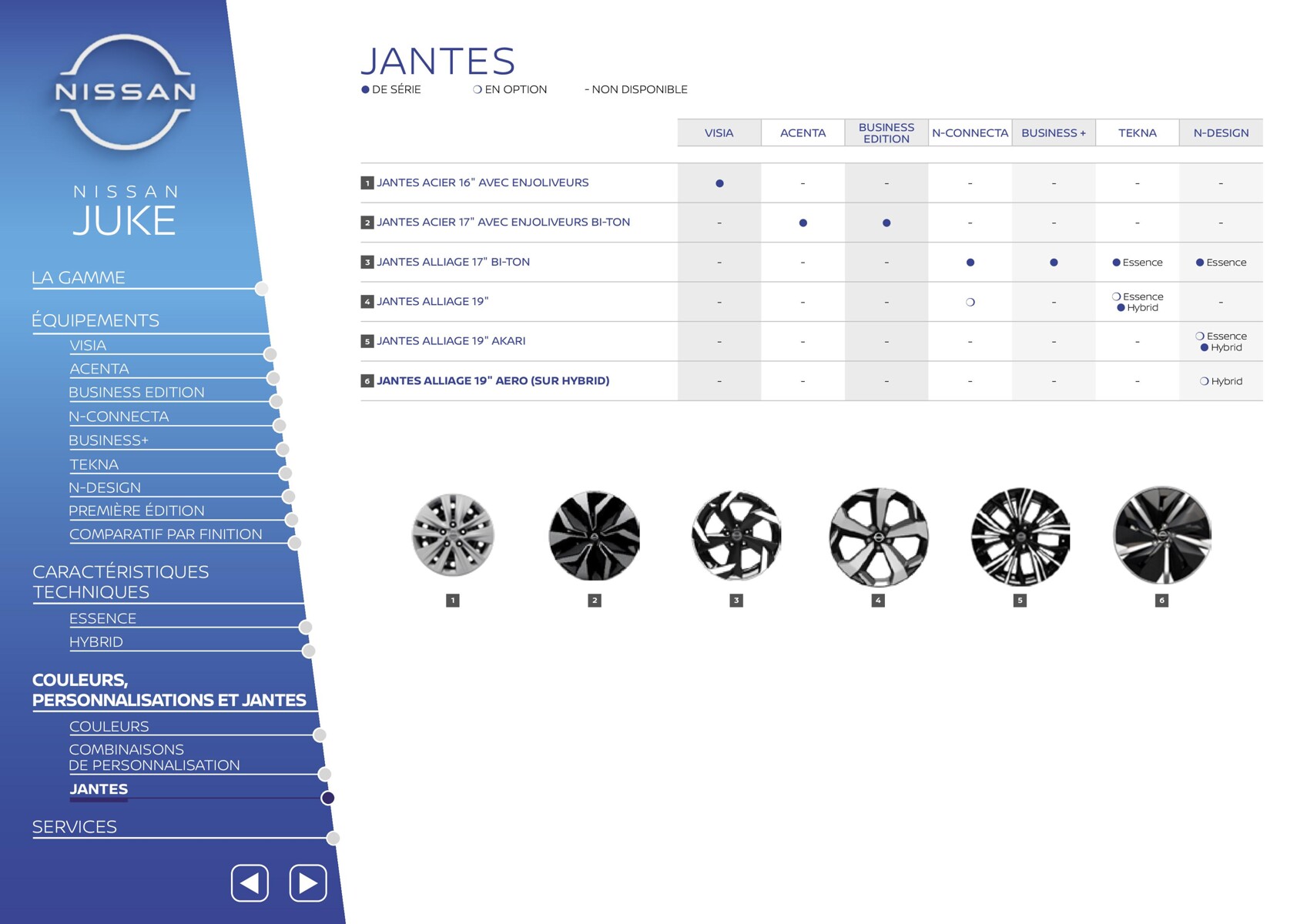The image size is (1307, 924).
Task: Open CARACTÉRISTIQUES TECHNIQUES section
Action: point(121,582)
